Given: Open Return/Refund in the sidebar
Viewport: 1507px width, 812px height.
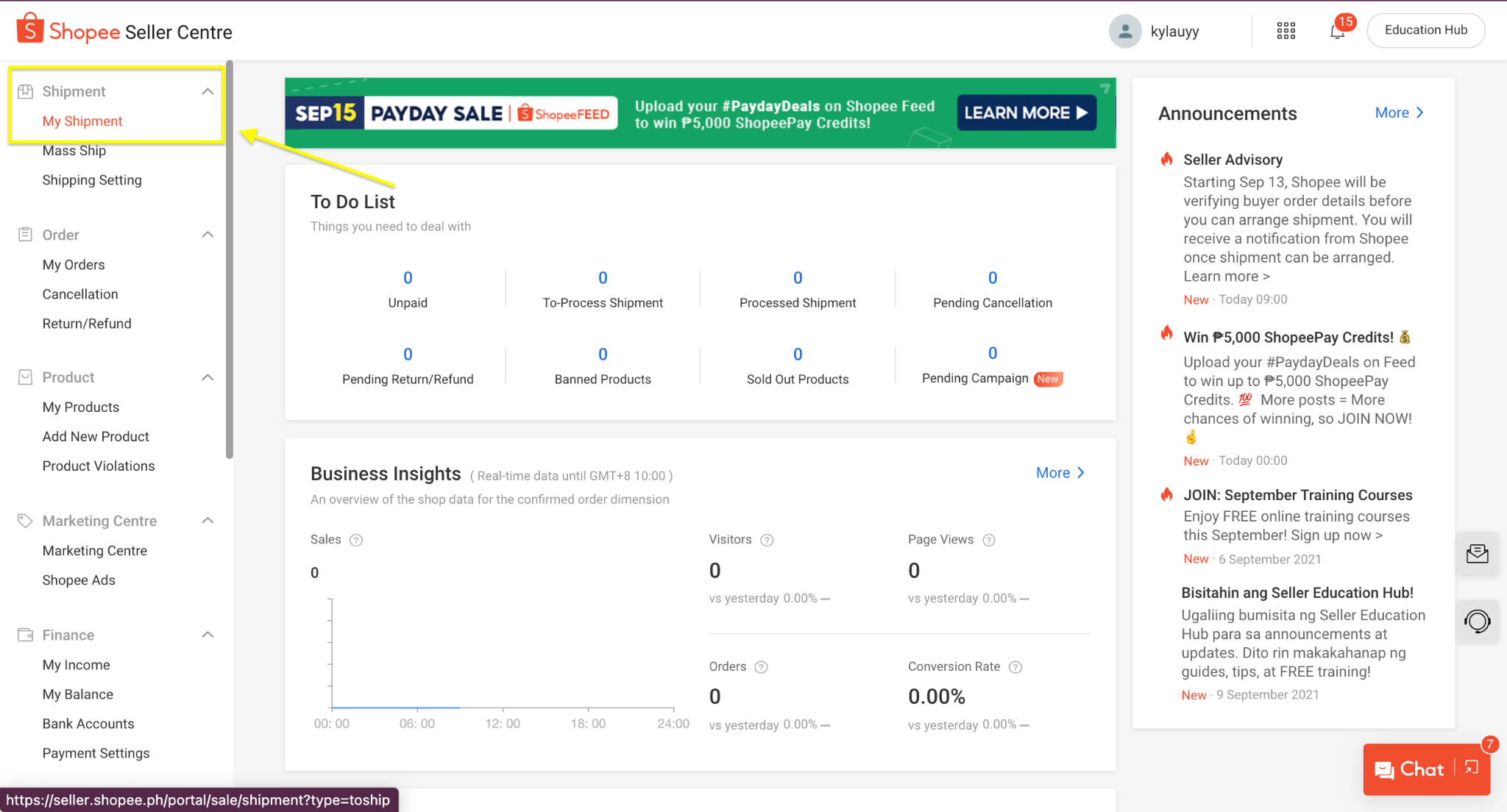Looking at the screenshot, I should [x=87, y=324].
